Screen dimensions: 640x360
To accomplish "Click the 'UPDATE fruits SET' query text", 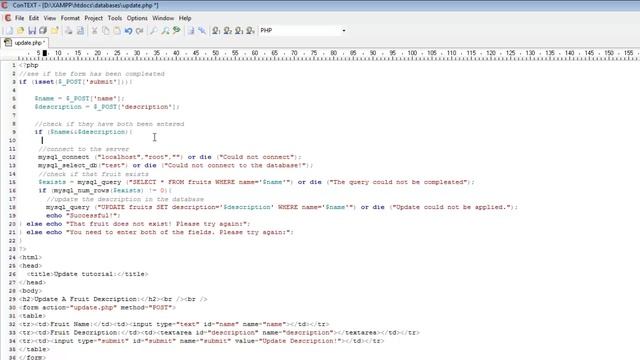I will pyautogui.click(x=134, y=207).
